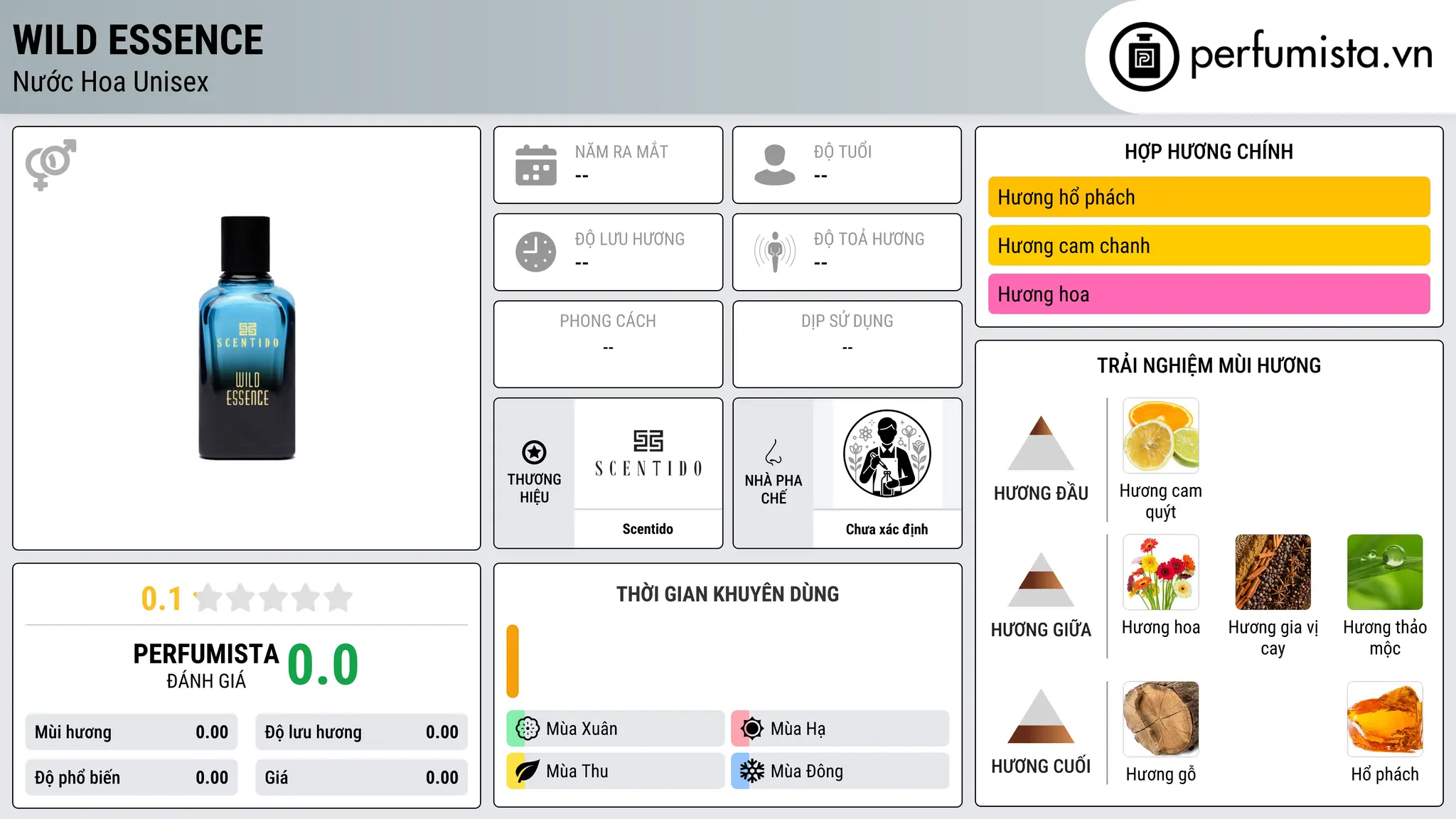
Task: Click the snowflake icon for Mùa Đông
Action: [x=752, y=771]
